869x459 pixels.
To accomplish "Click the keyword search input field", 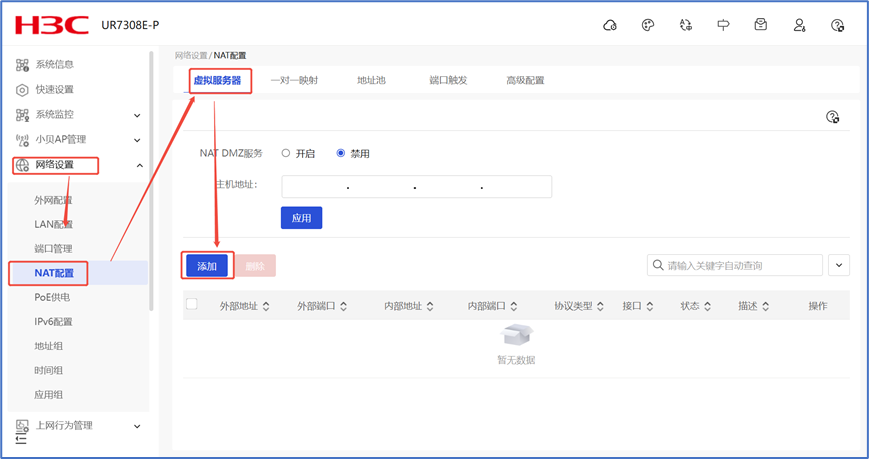I will pos(740,265).
